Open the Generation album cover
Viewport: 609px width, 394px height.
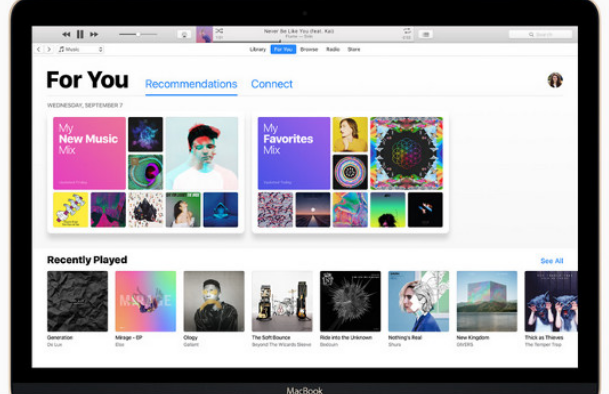tap(78, 301)
